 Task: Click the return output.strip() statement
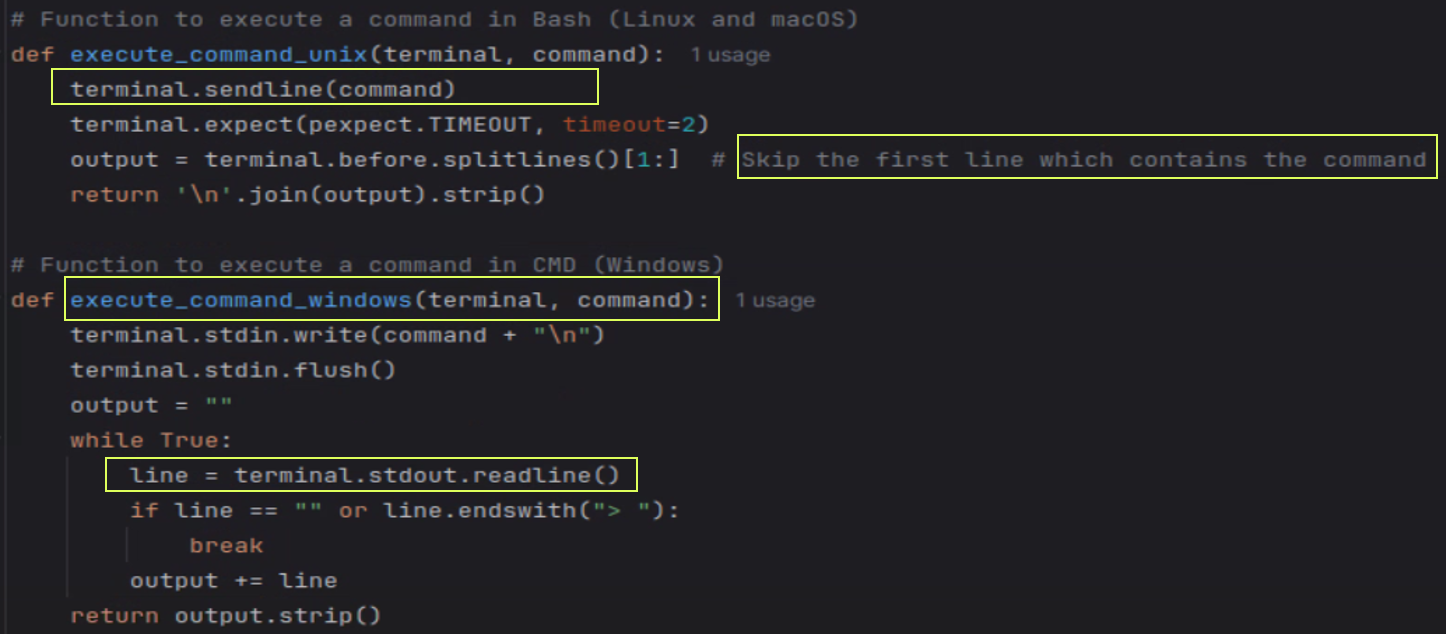pyautogui.click(x=225, y=615)
